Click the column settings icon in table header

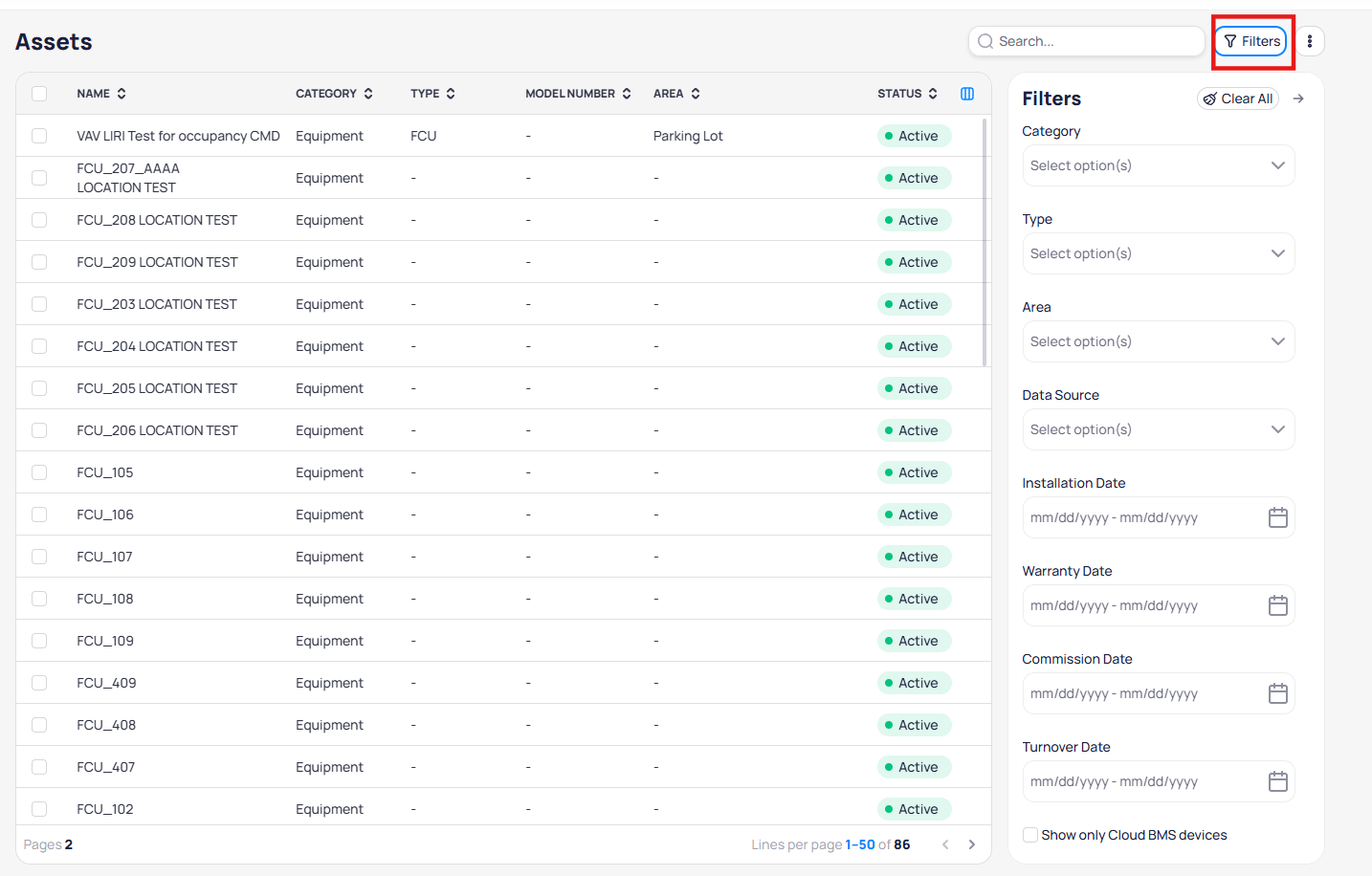click(x=967, y=94)
